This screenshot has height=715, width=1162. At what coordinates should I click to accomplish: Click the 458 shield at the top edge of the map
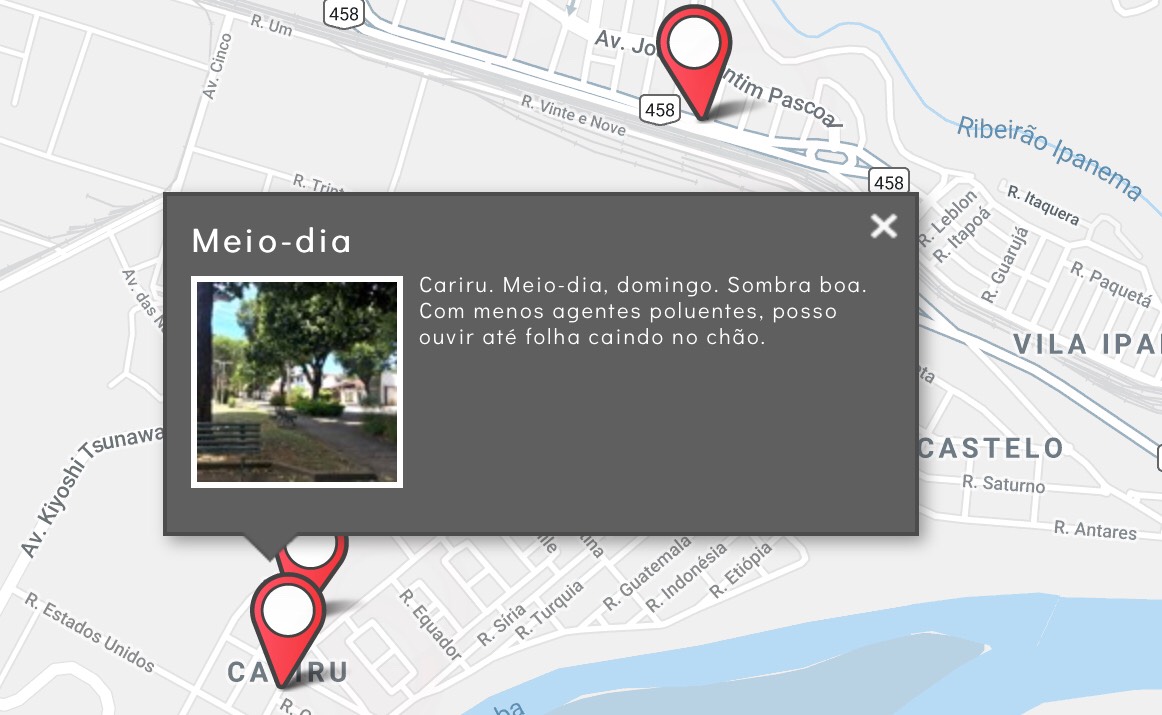click(x=343, y=12)
